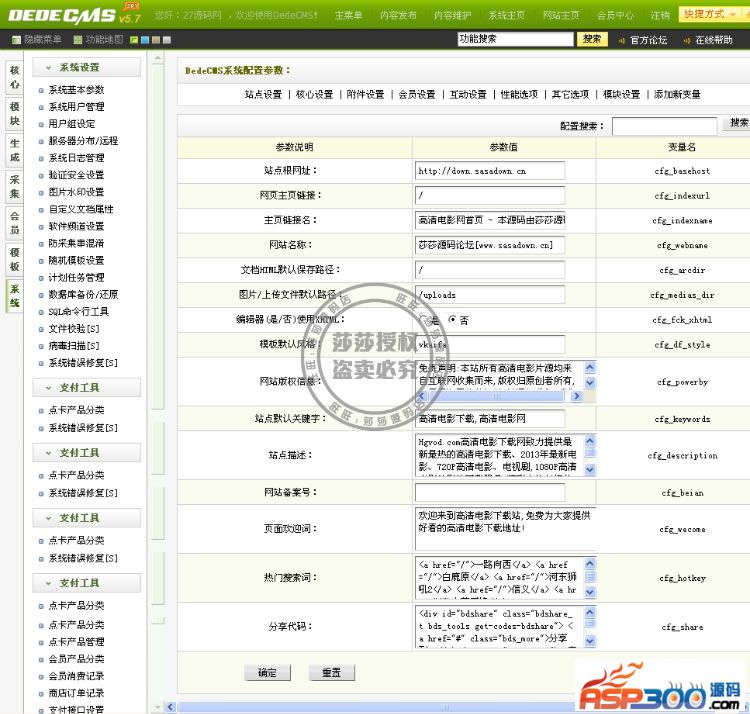Open 系统基本参数 in sidebar

tap(76, 90)
